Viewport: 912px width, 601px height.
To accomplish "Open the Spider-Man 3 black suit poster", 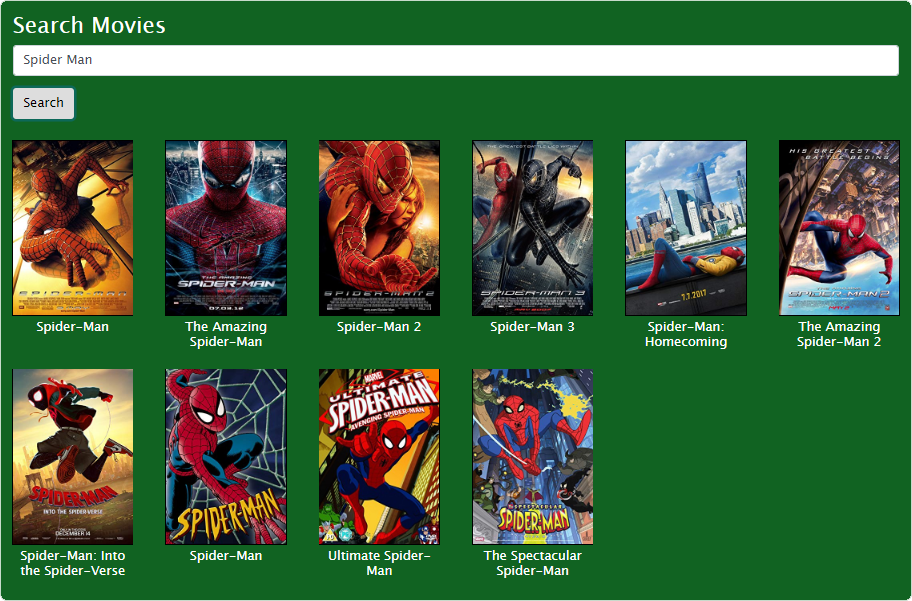I will 533,228.
